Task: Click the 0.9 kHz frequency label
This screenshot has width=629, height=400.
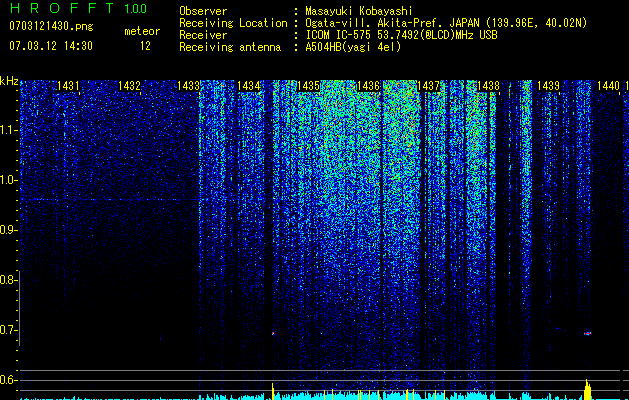Action: point(9,230)
